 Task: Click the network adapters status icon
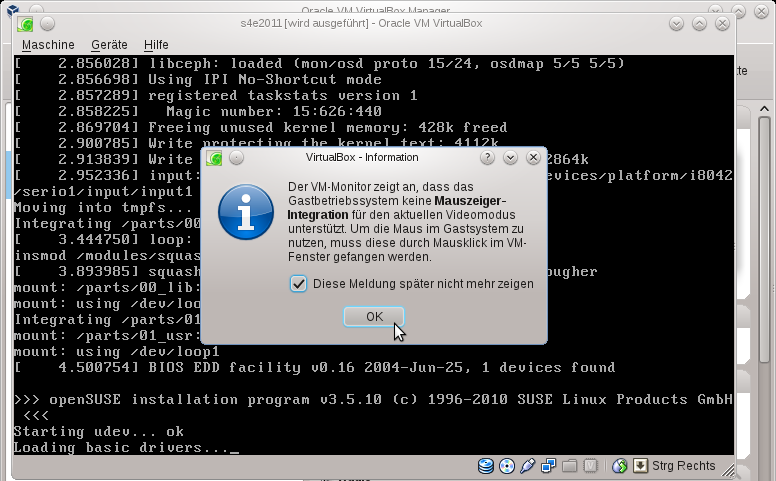(x=549, y=466)
